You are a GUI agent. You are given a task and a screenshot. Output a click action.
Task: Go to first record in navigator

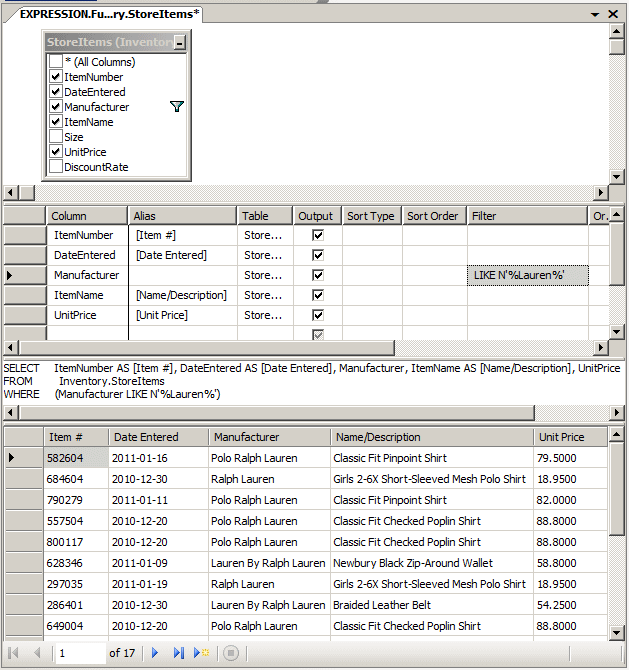[13, 652]
